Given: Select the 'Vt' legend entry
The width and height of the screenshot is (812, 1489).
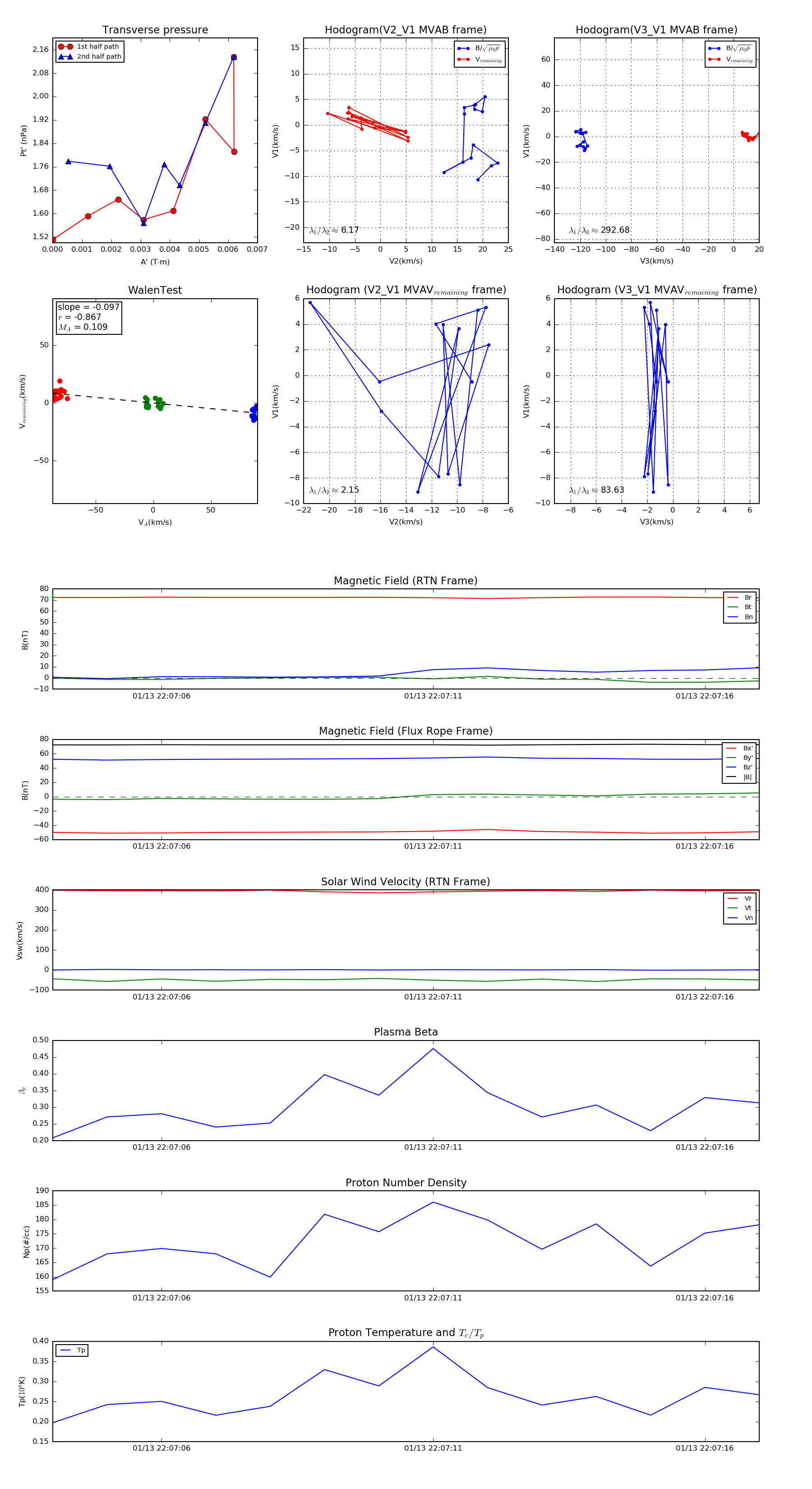Looking at the screenshot, I should coord(740,908).
